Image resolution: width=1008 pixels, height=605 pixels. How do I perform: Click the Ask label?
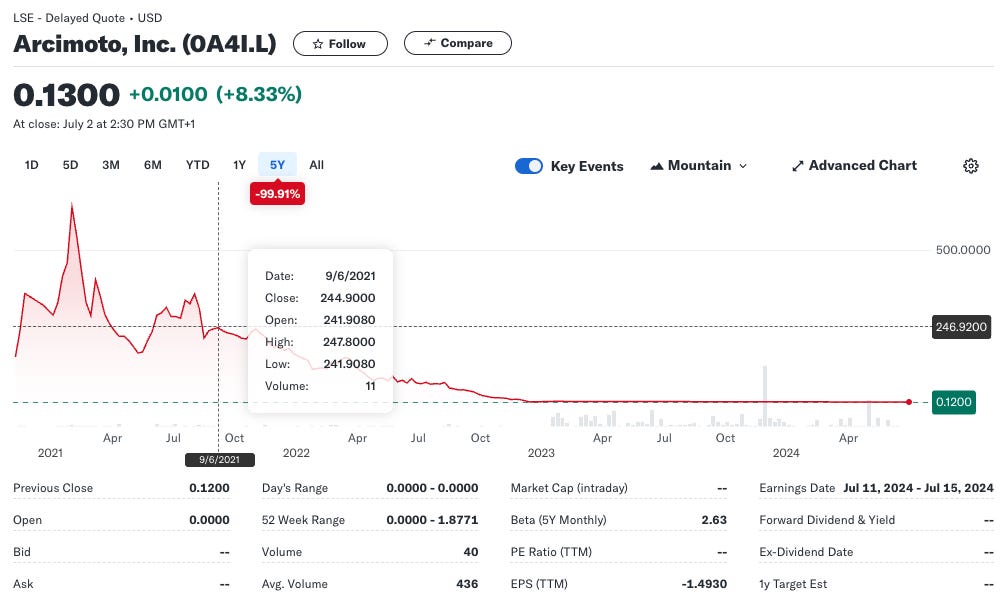click(23, 584)
